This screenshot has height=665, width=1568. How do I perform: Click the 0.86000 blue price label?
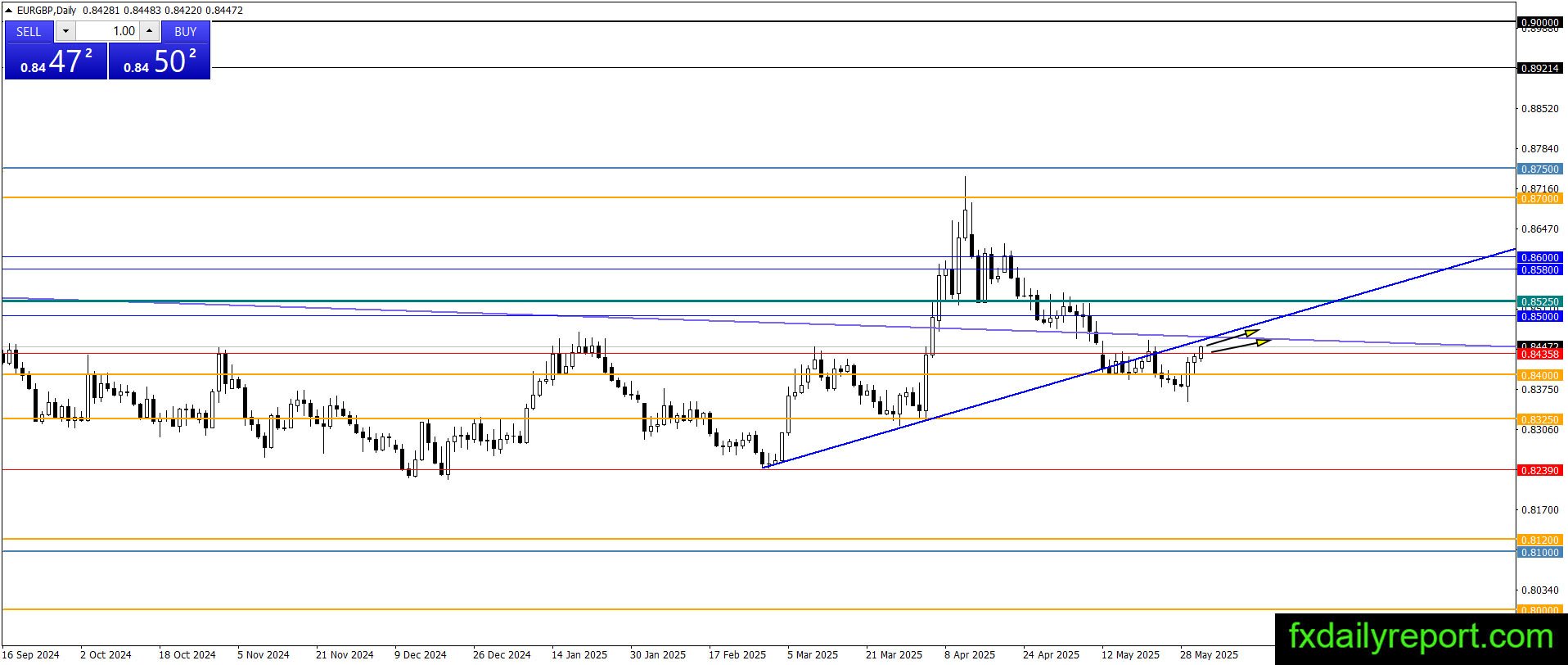pos(1539,257)
